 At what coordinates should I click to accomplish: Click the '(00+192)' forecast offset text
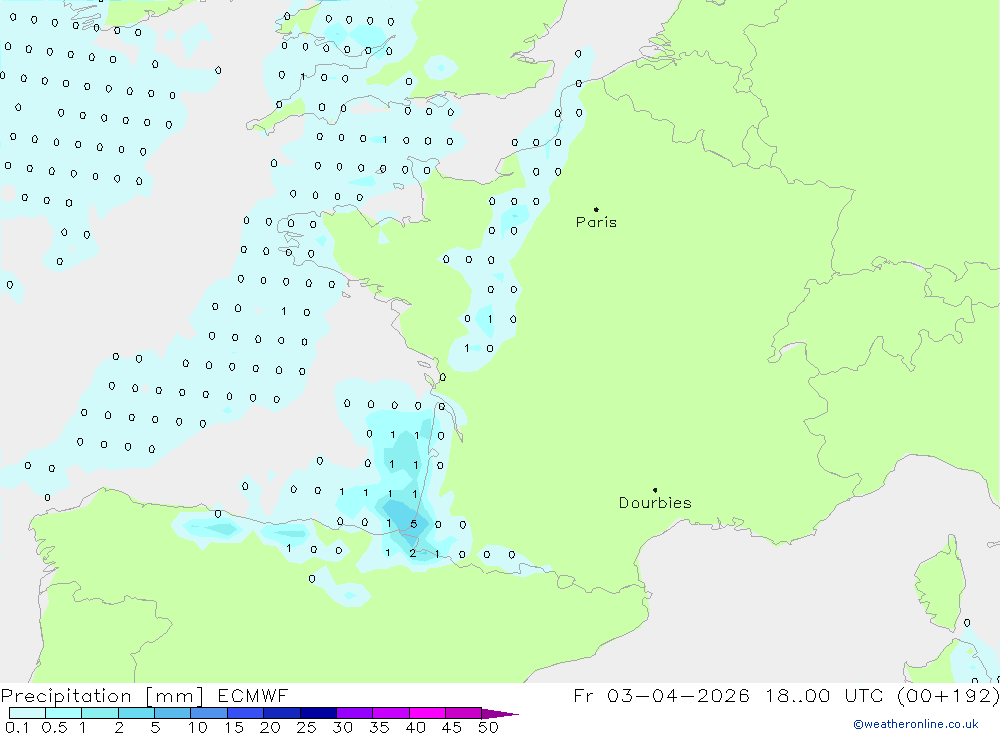[948, 696]
